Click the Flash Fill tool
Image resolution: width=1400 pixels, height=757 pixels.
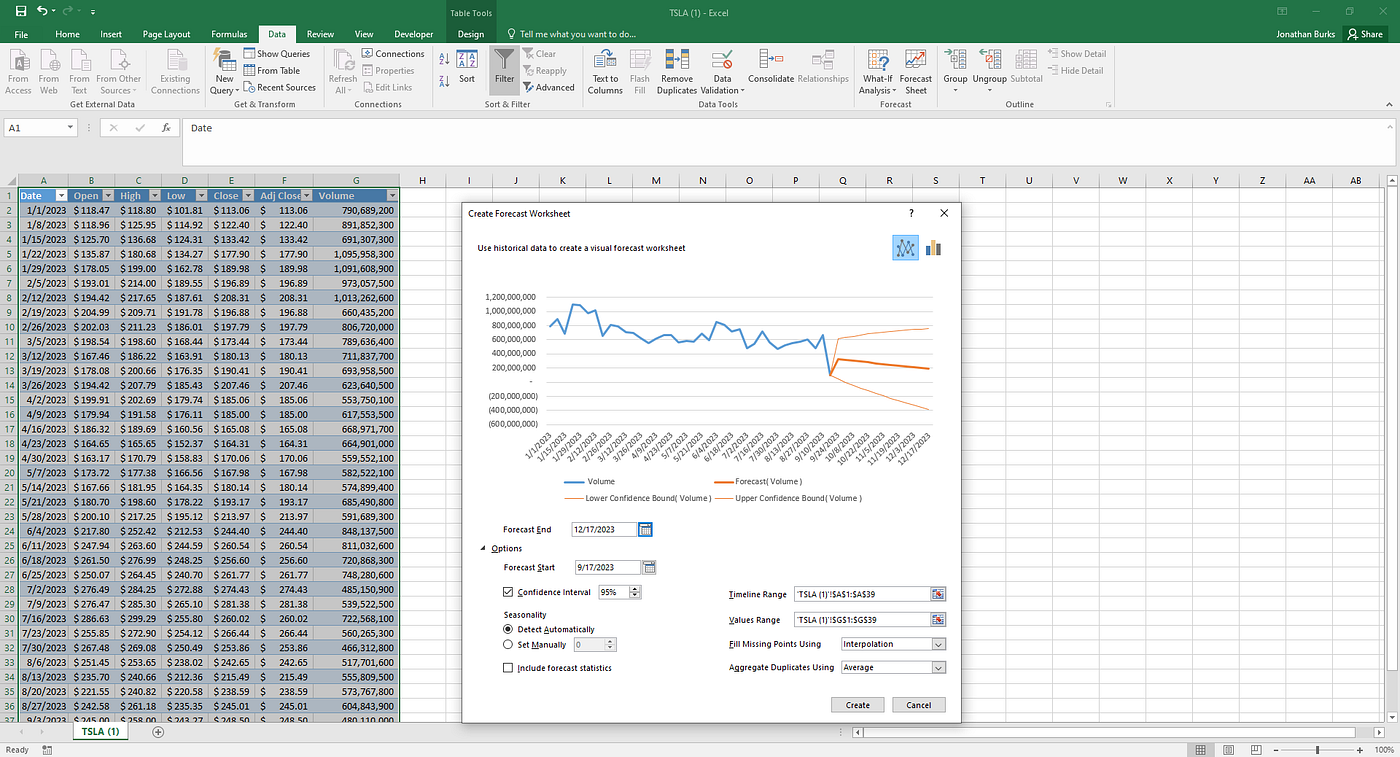click(x=639, y=70)
